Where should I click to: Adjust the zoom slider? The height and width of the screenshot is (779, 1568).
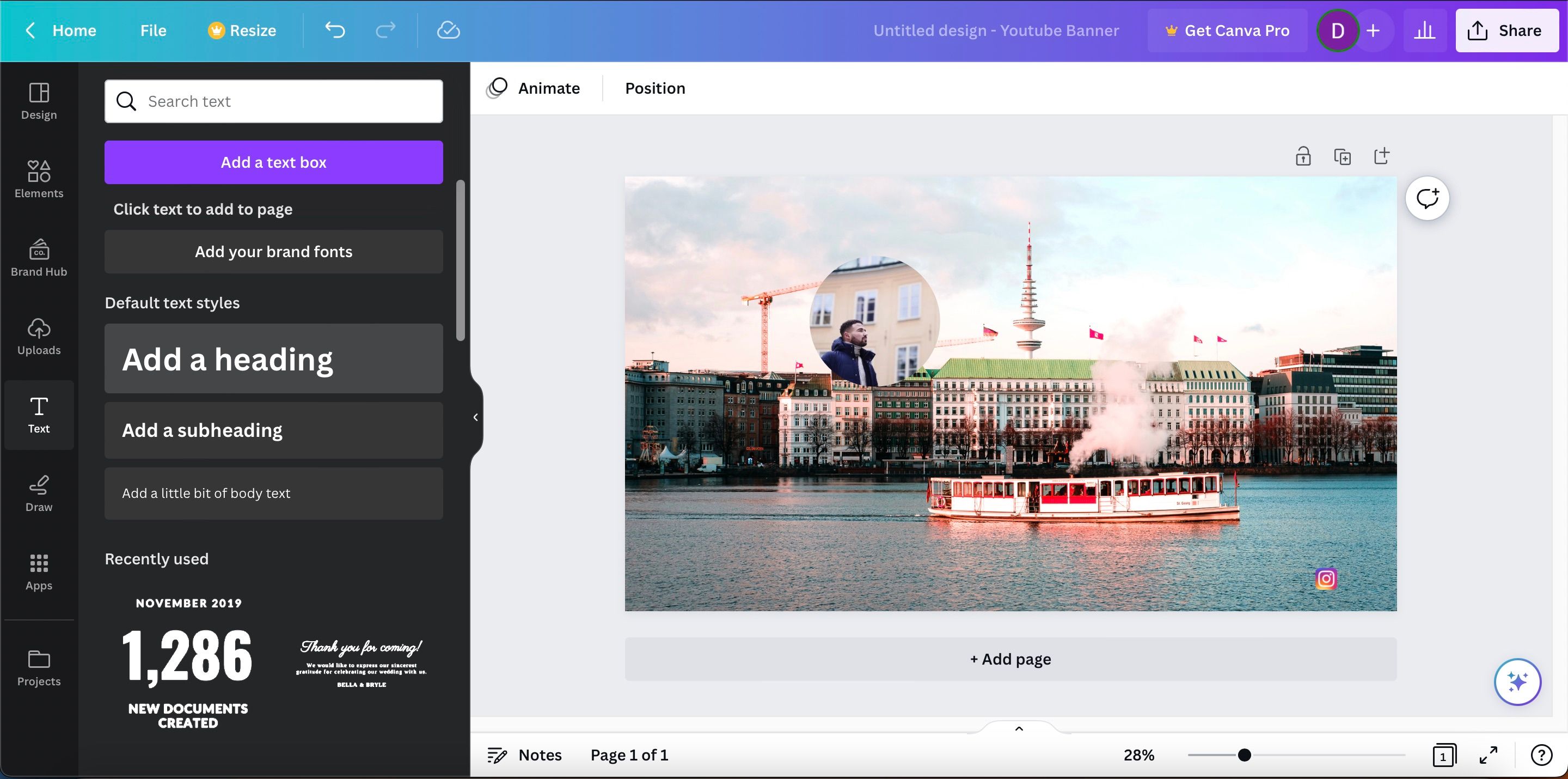tap(1245, 754)
